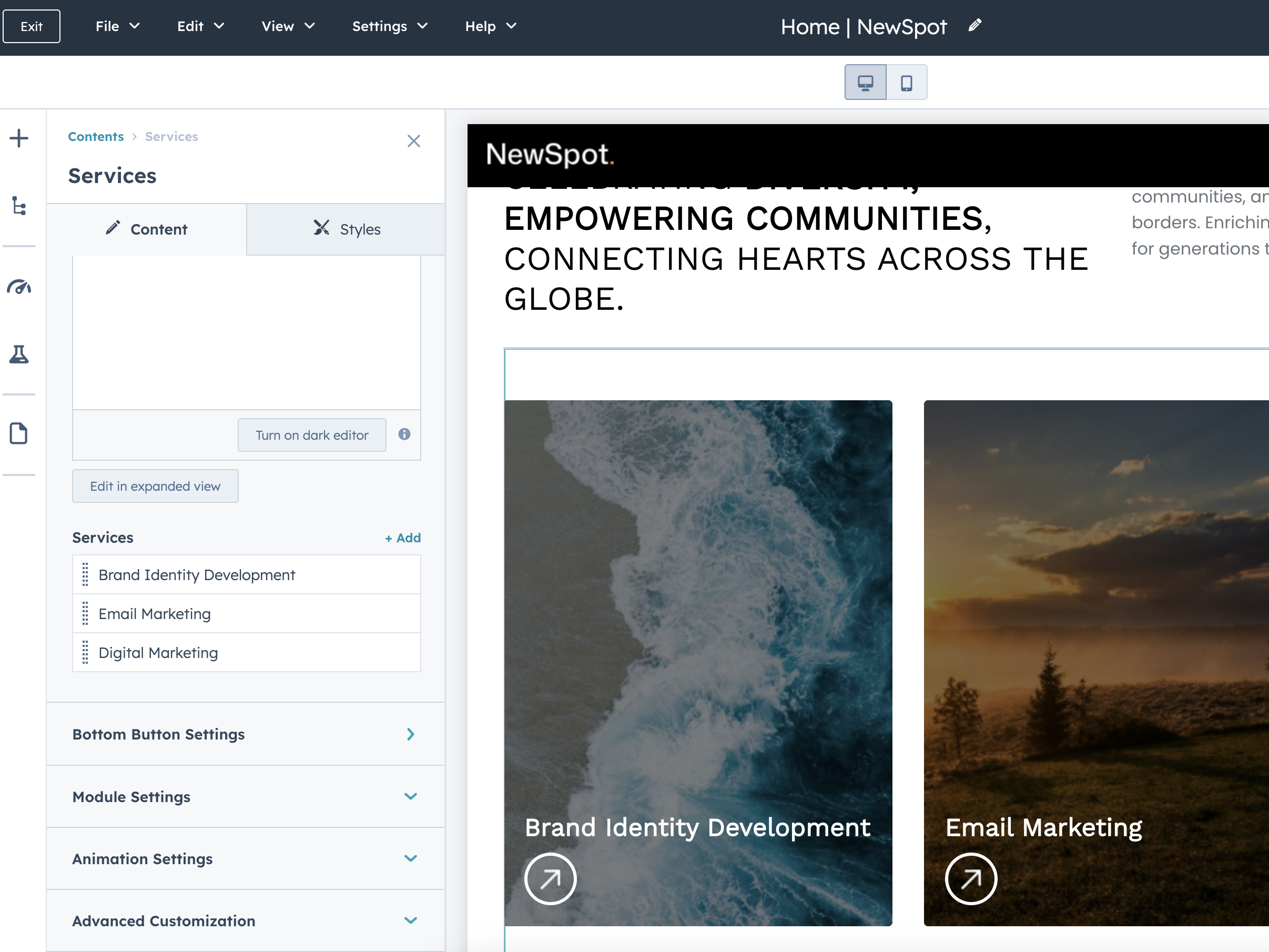Viewport: 1269px width, 952px height.
Task: Turn on dark editor
Action: tap(311, 435)
